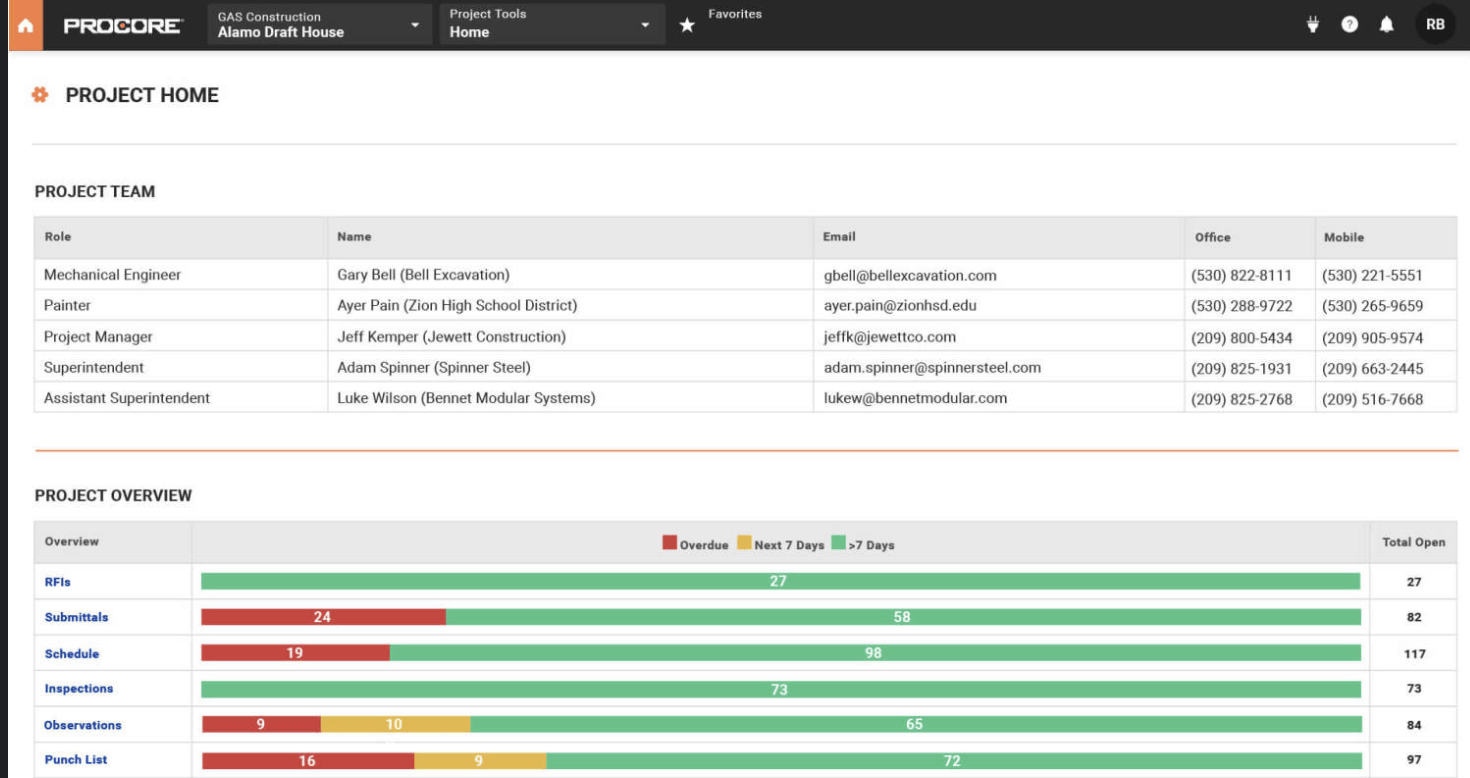This screenshot has width=1470, height=778.
Task: Open the Observations tool
Action: click(x=82, y=724)
